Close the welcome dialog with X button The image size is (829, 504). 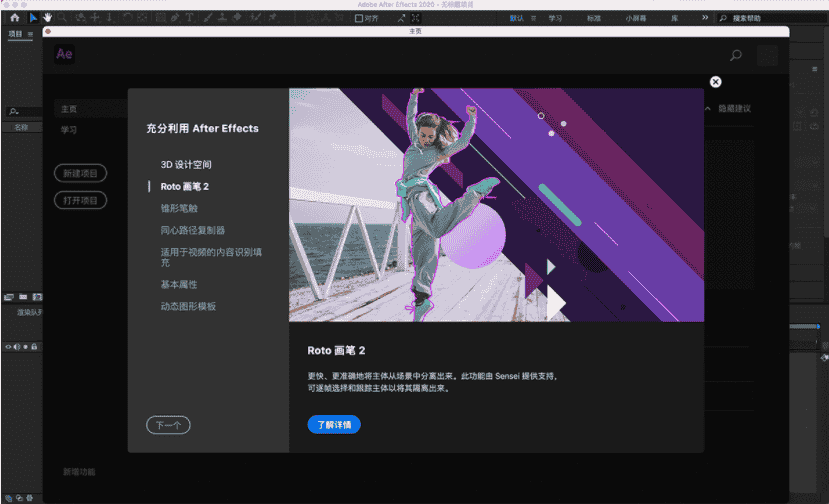click(715, 82)
